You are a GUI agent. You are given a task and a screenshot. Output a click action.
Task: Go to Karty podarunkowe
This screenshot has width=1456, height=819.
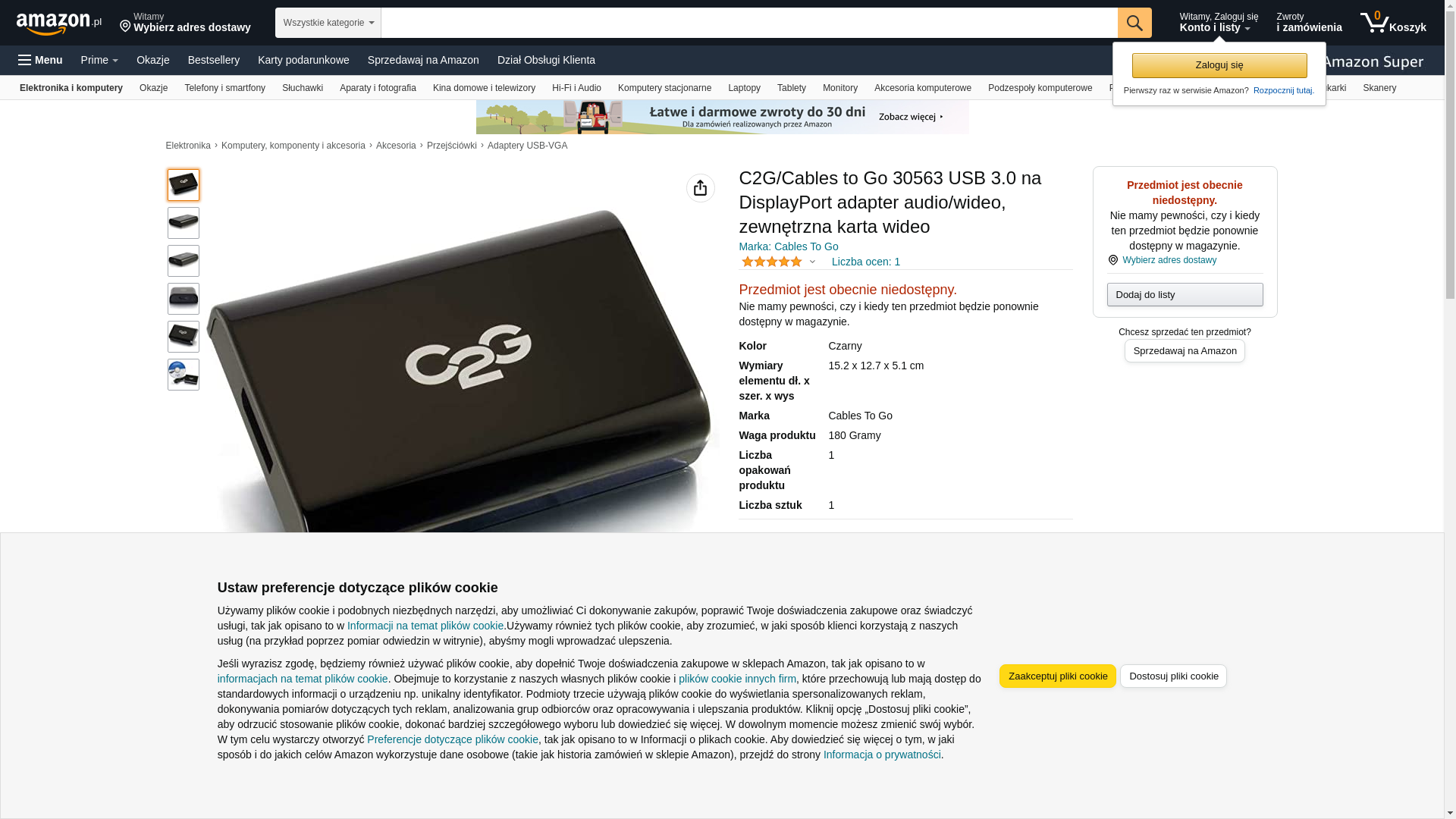[303, 60]
